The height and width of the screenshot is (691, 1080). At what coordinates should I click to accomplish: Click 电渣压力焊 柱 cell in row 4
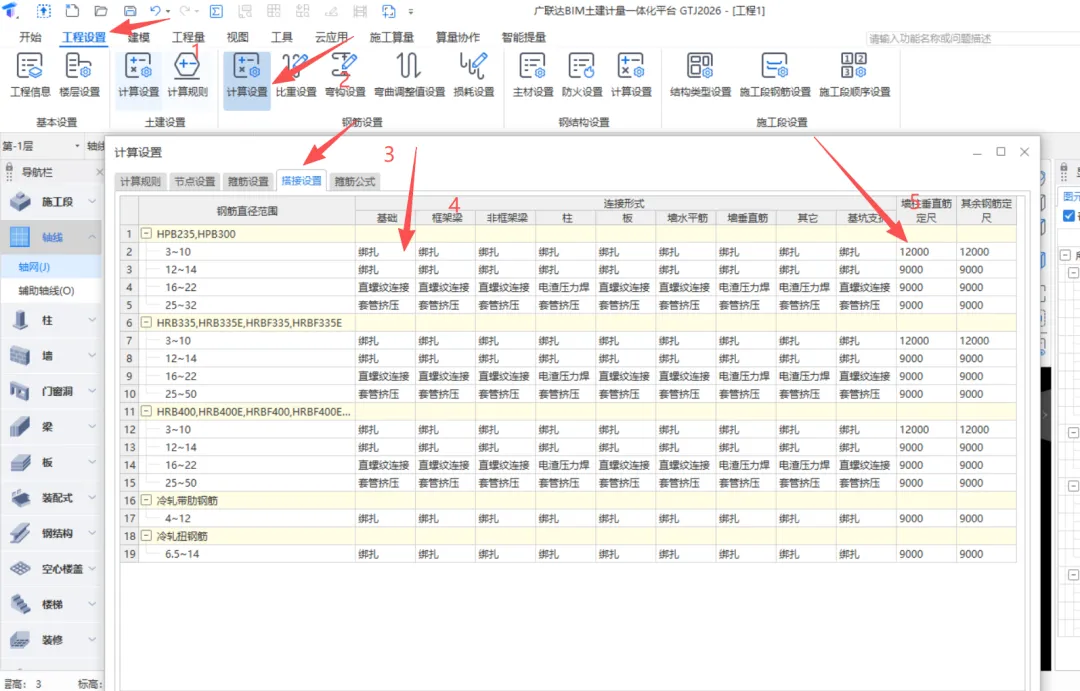[x=566, y=287]
